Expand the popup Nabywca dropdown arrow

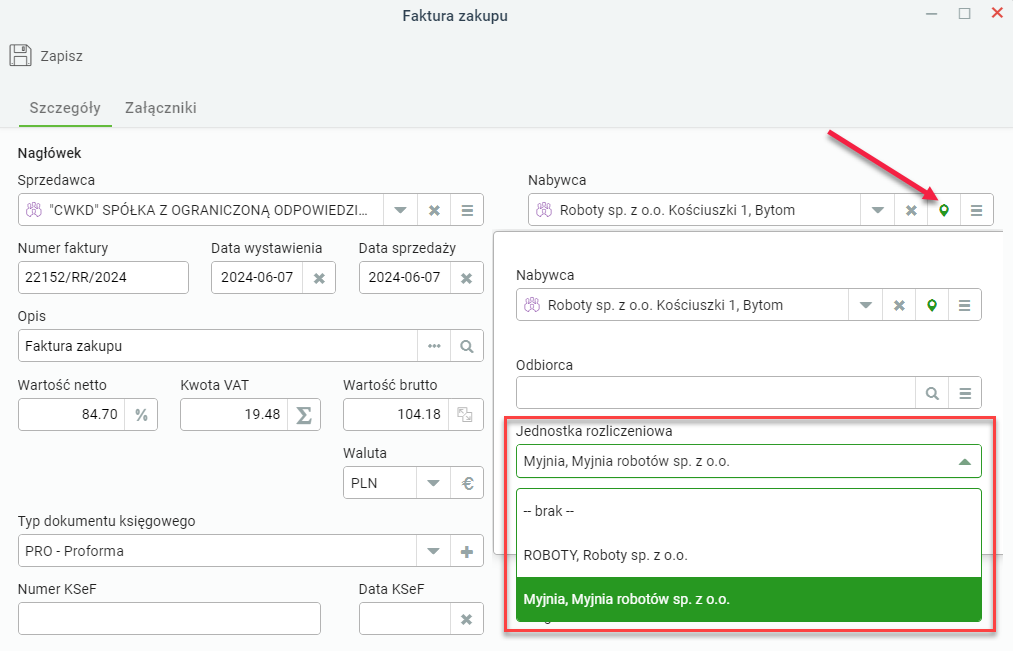coord(866,305)
